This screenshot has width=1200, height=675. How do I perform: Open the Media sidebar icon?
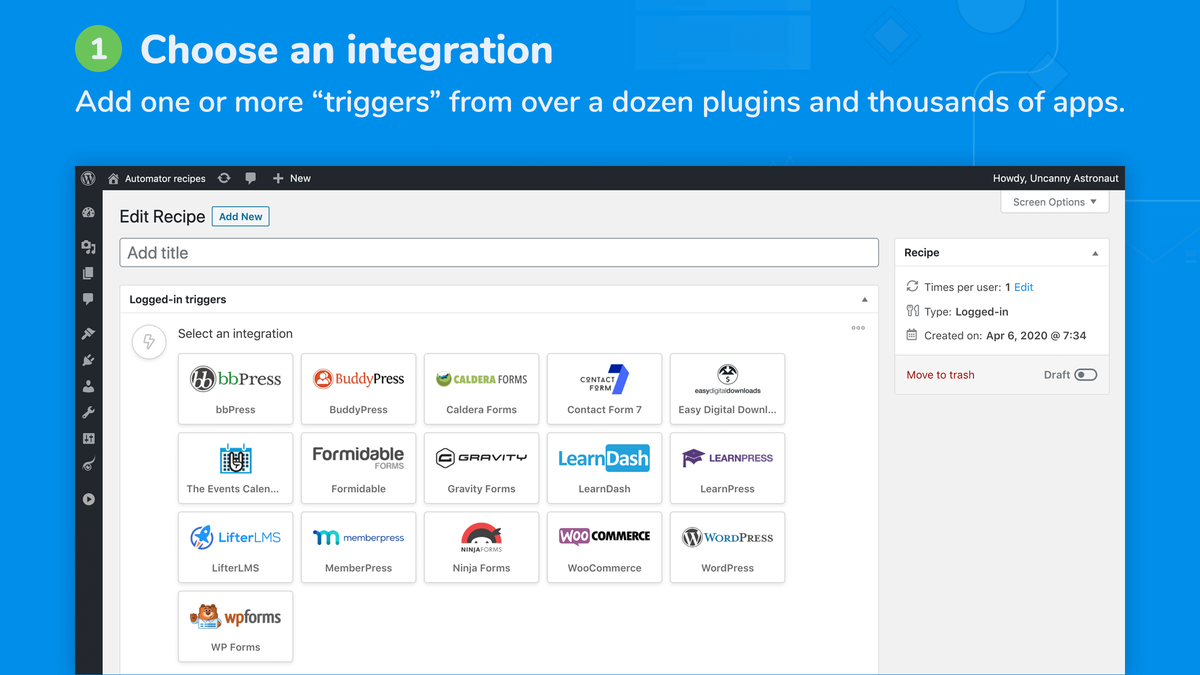[88, 247]
